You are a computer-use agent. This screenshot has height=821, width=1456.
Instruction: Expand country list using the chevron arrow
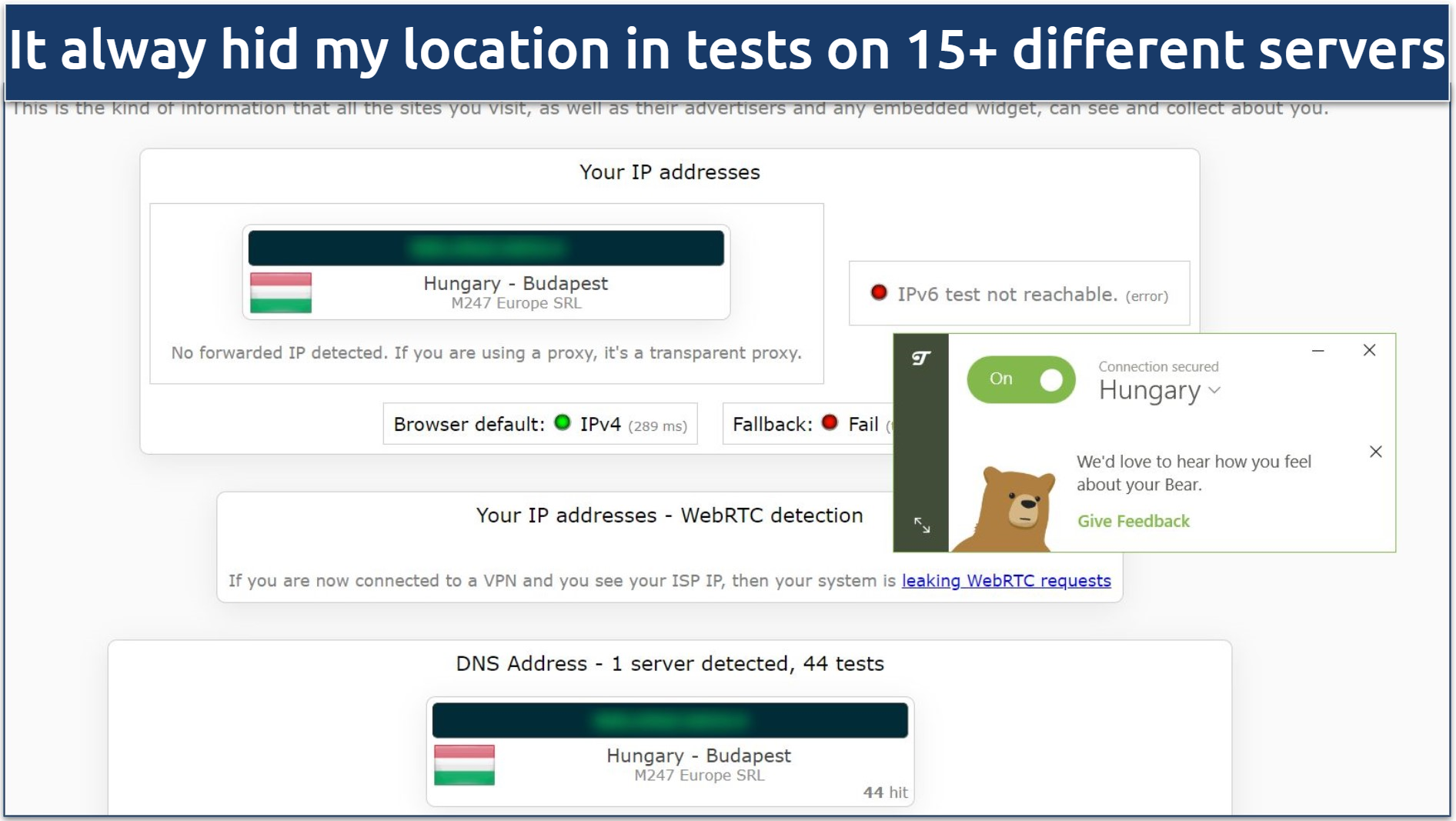1215,391
